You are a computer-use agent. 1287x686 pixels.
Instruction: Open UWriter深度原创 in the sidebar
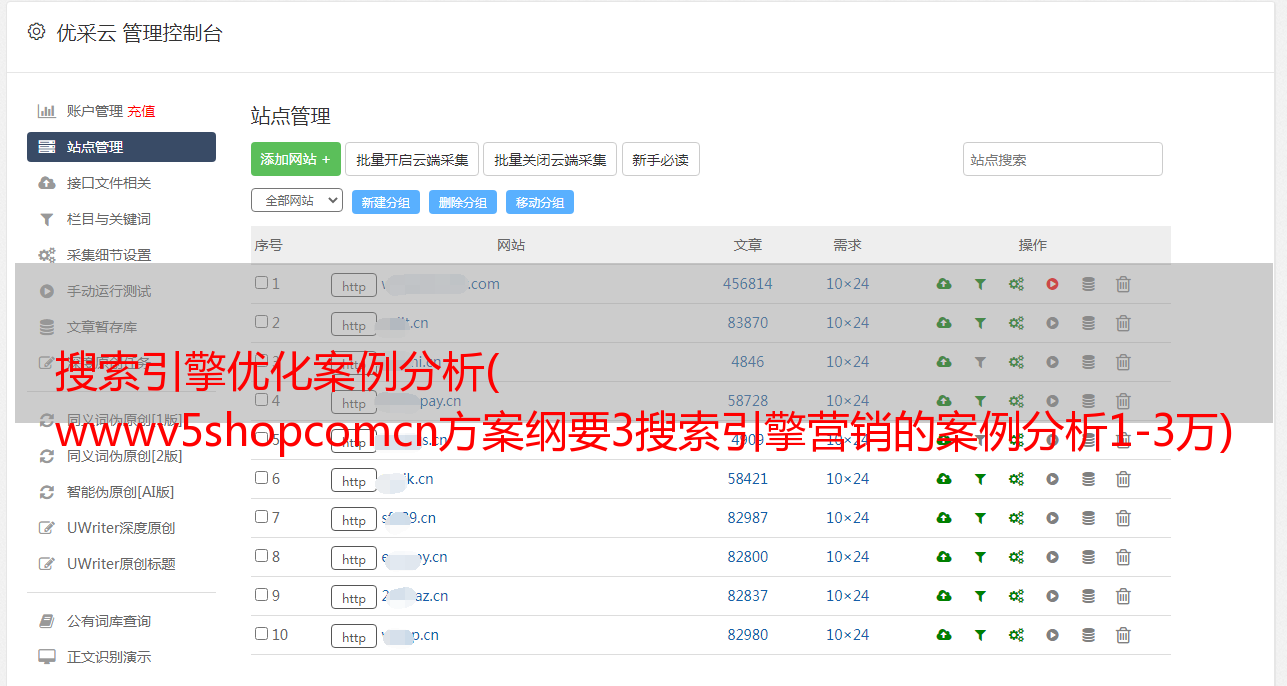(x=121, y=528)
